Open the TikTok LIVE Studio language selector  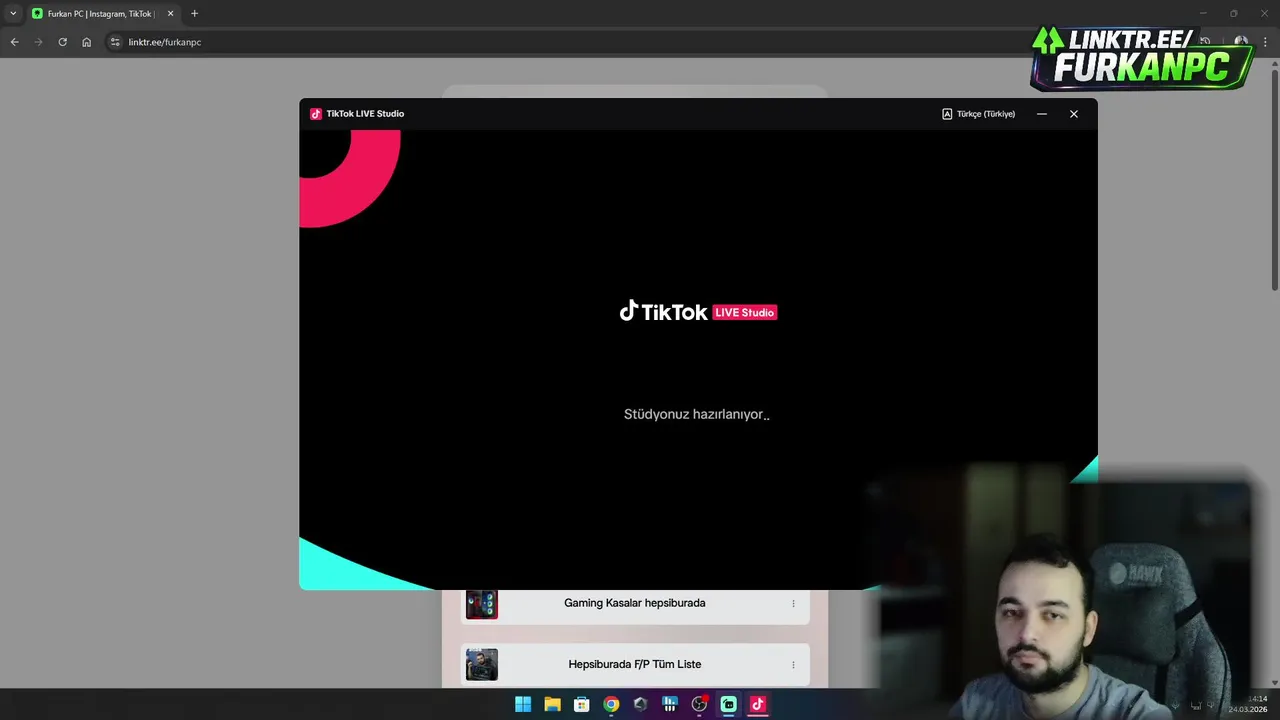pos(978,114)
